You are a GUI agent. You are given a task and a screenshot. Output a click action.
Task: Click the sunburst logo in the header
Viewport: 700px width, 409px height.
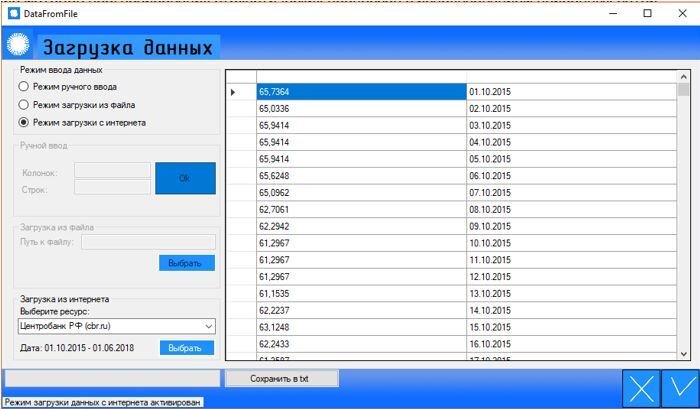[x=18, y=46]
